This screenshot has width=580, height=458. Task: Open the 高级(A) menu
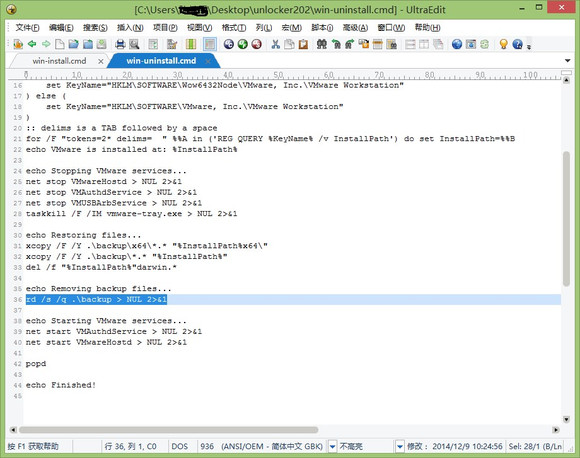pyautogui.click(x=355, y=28)
